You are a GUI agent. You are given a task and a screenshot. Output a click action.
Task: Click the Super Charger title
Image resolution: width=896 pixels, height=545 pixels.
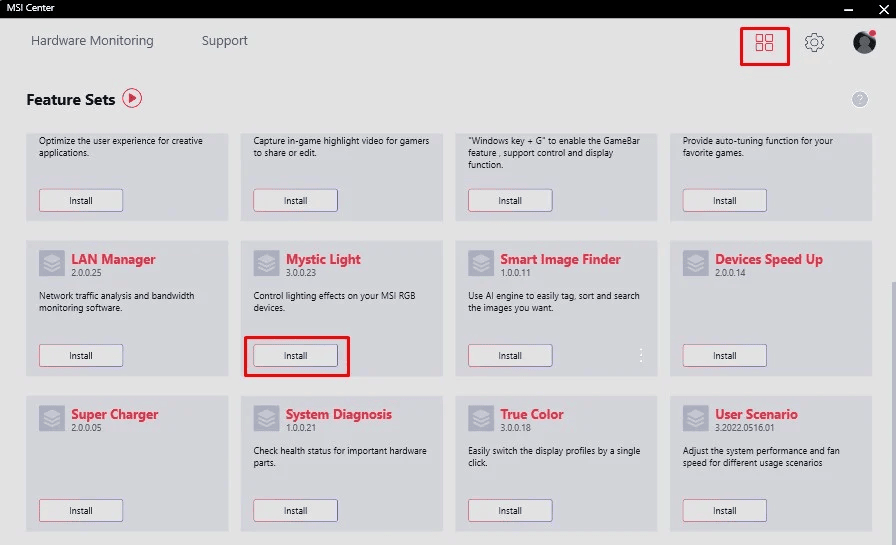(x=114, y=414)
